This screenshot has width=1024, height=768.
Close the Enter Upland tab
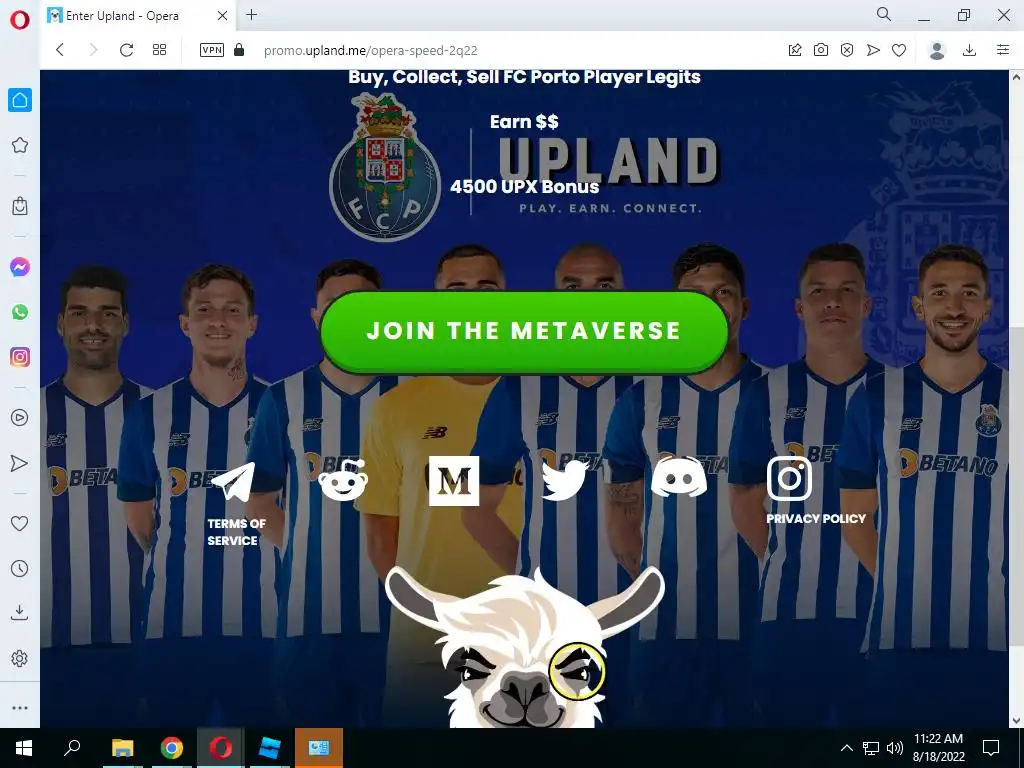pos(223,16)
